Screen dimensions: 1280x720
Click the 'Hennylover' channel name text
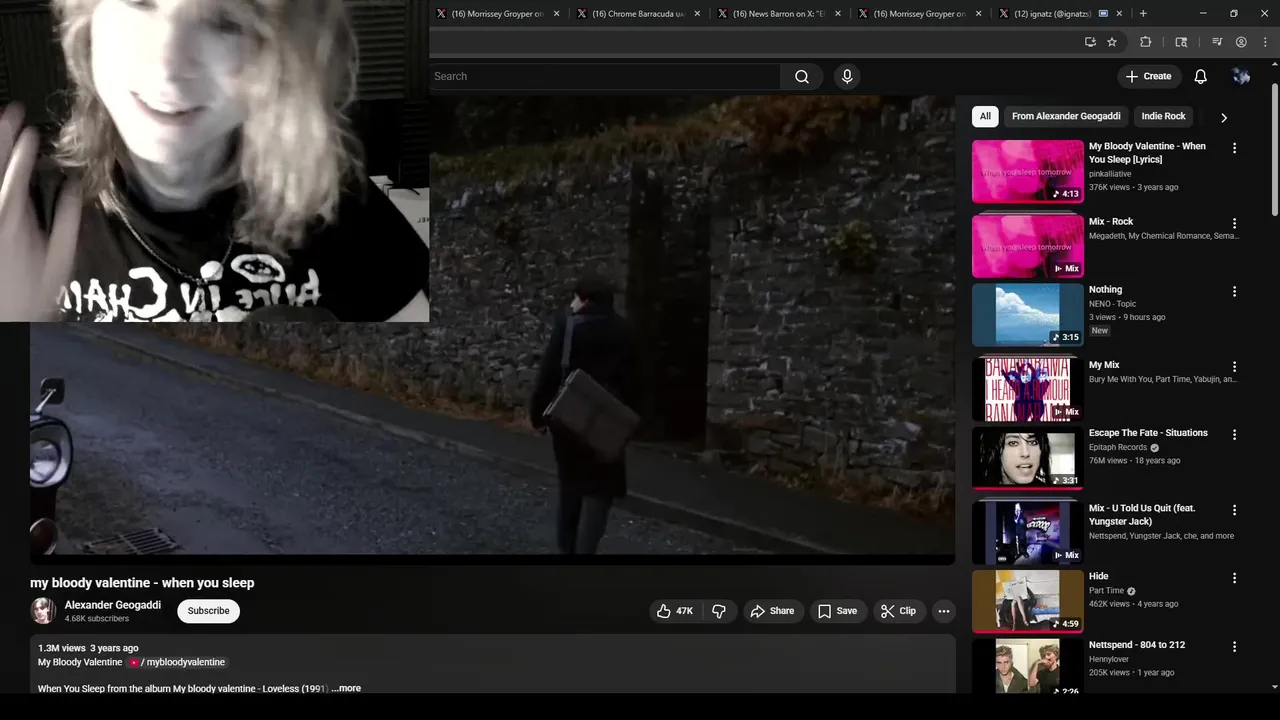[1111, 659]
